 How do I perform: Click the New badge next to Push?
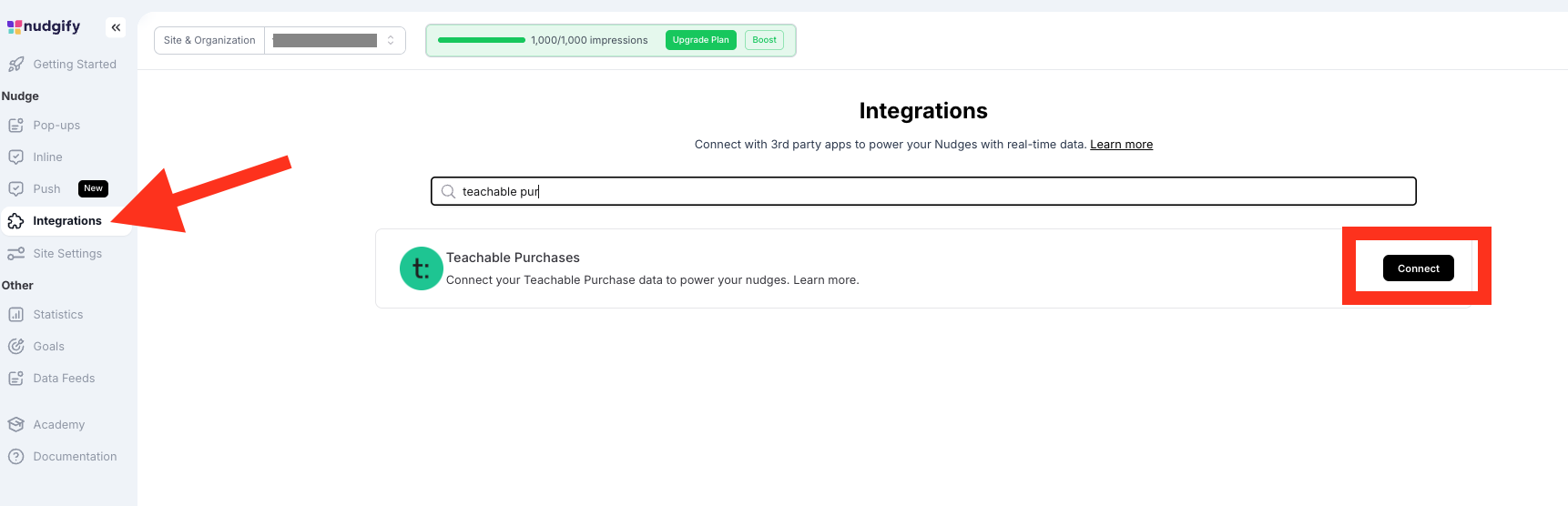click(x=93, y=188)
